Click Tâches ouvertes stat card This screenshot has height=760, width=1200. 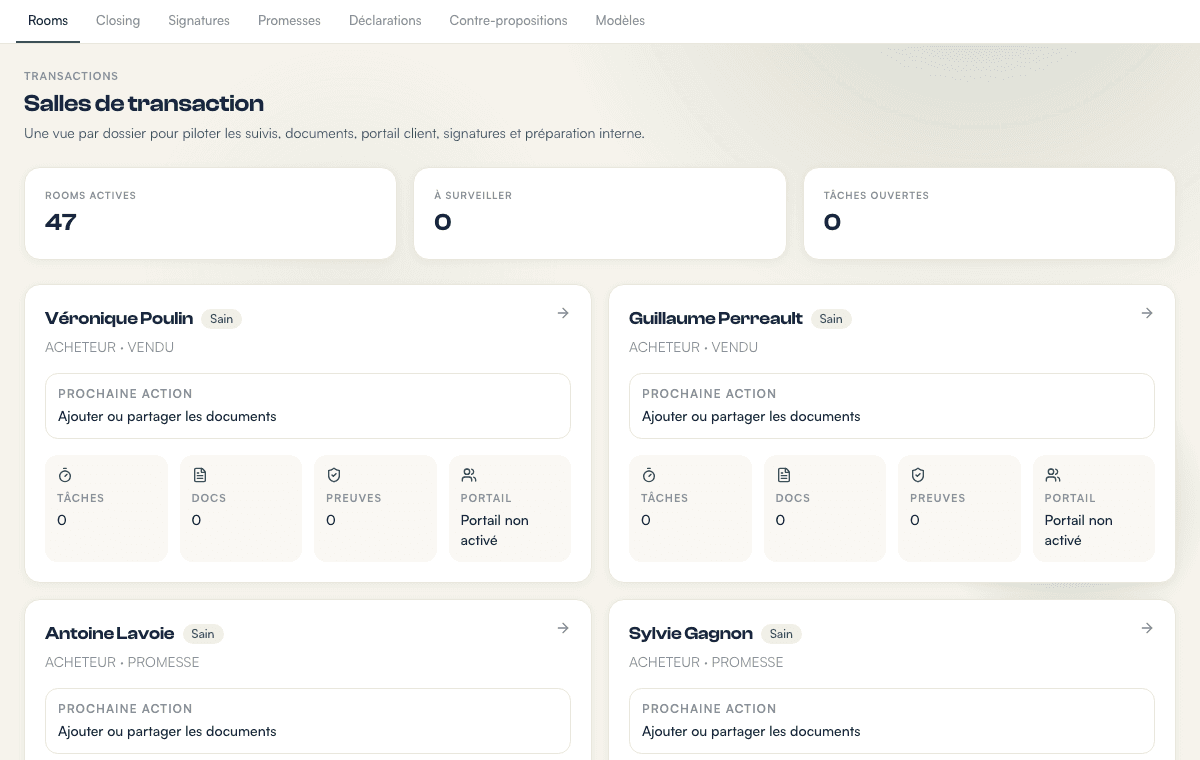click(989, 213)
